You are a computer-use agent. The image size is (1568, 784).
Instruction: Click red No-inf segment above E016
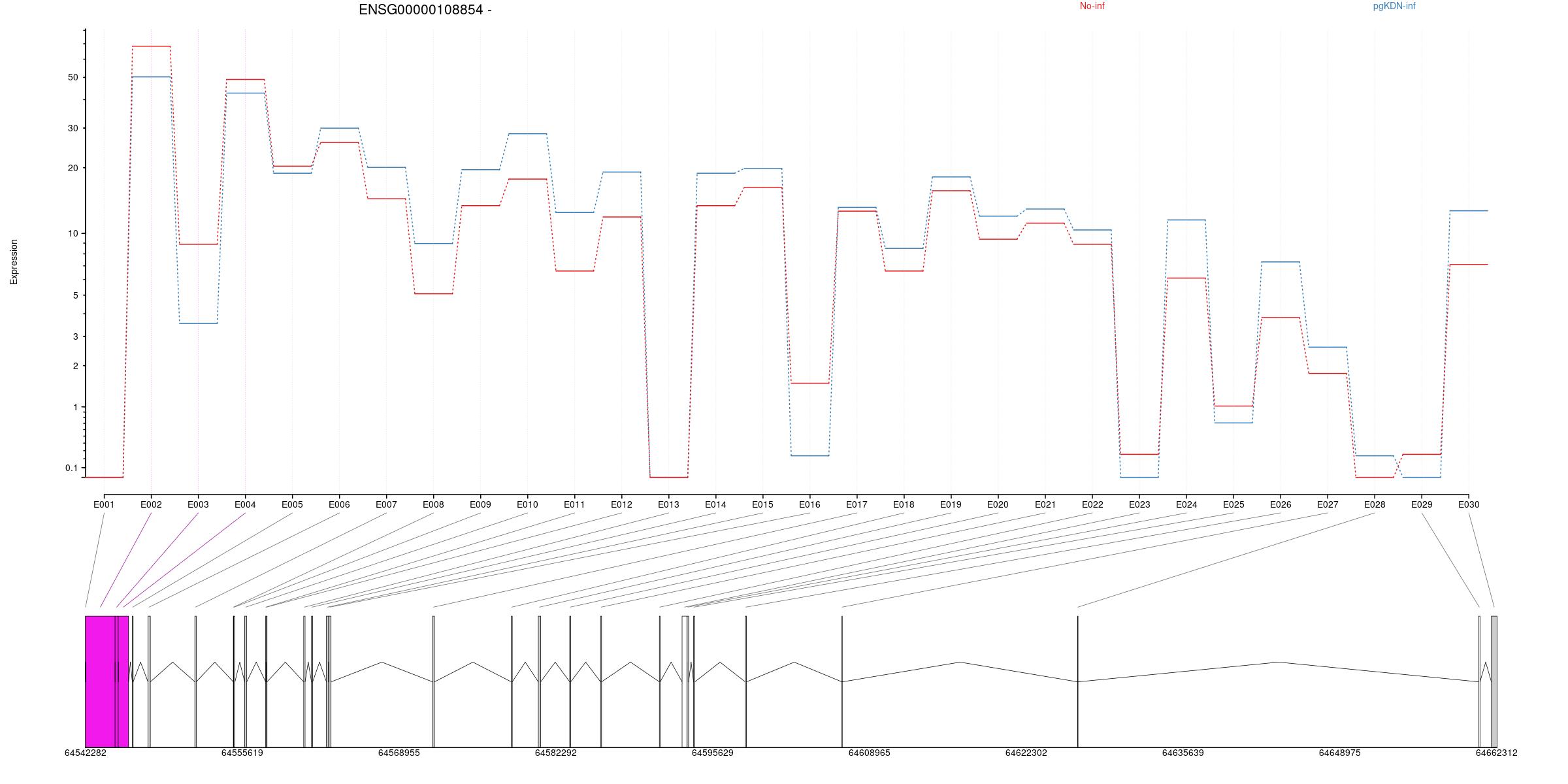point(809,383)
